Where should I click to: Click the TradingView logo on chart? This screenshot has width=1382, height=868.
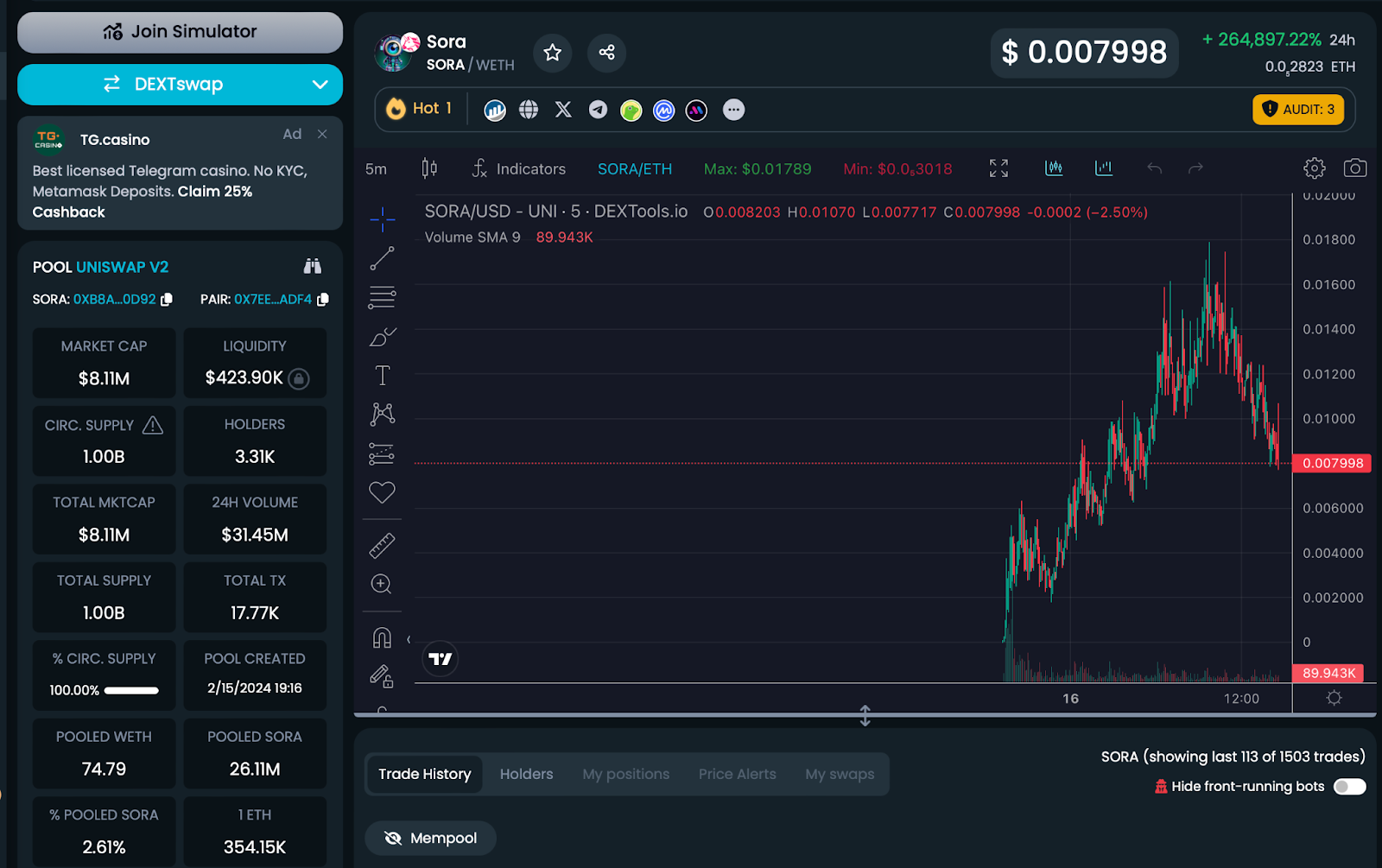click(x=441, y=659)
